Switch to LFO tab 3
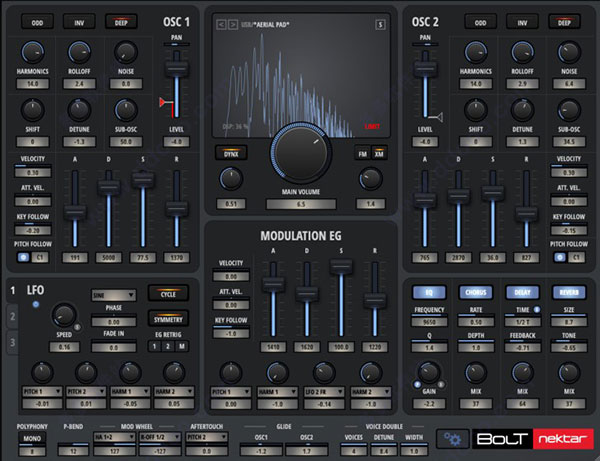 click(12, 342)
